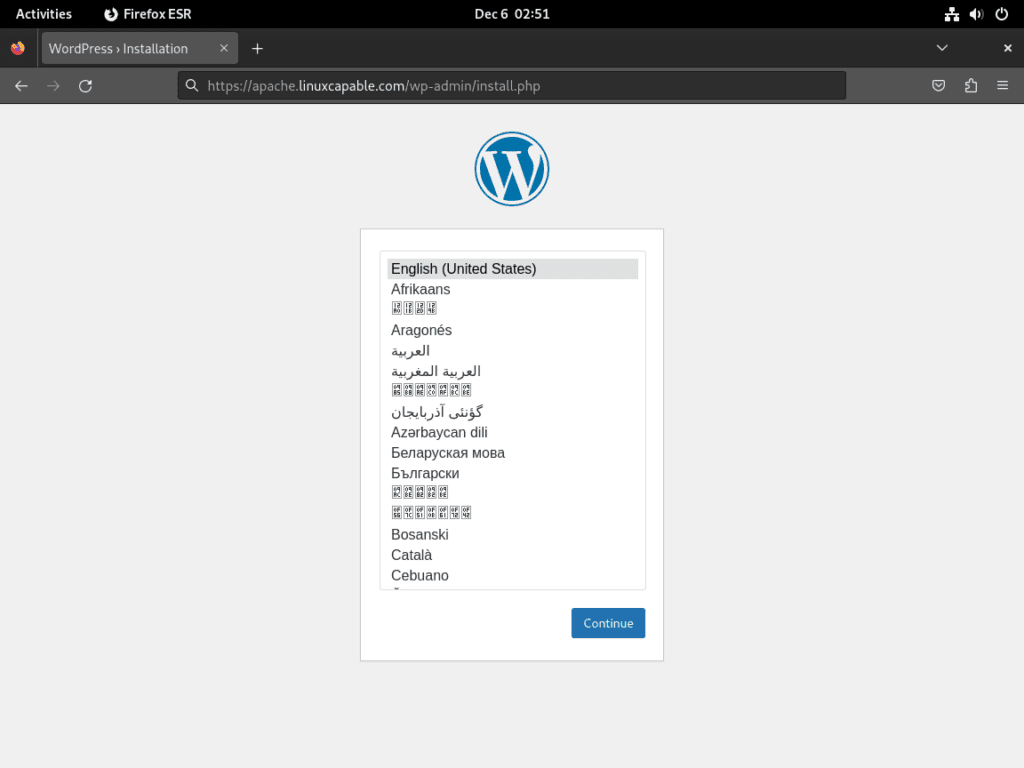The height and width of the screenshot is (768, 1024).
Task: Click the volume icon in top bar
Action: (976, 14)
